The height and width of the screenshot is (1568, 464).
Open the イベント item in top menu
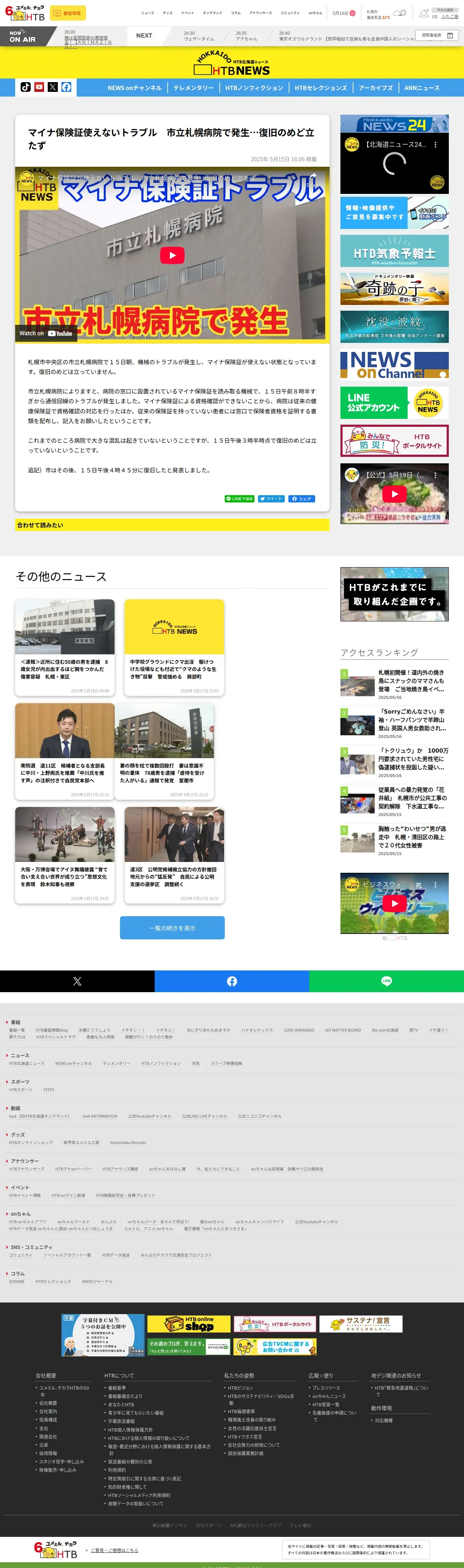(187, 13)
